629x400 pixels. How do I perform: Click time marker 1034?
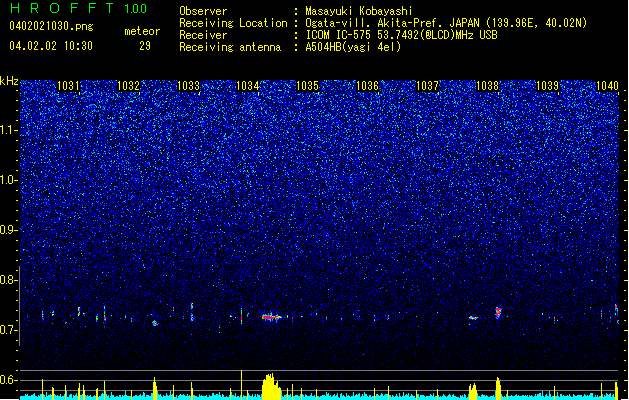[248, 86]
